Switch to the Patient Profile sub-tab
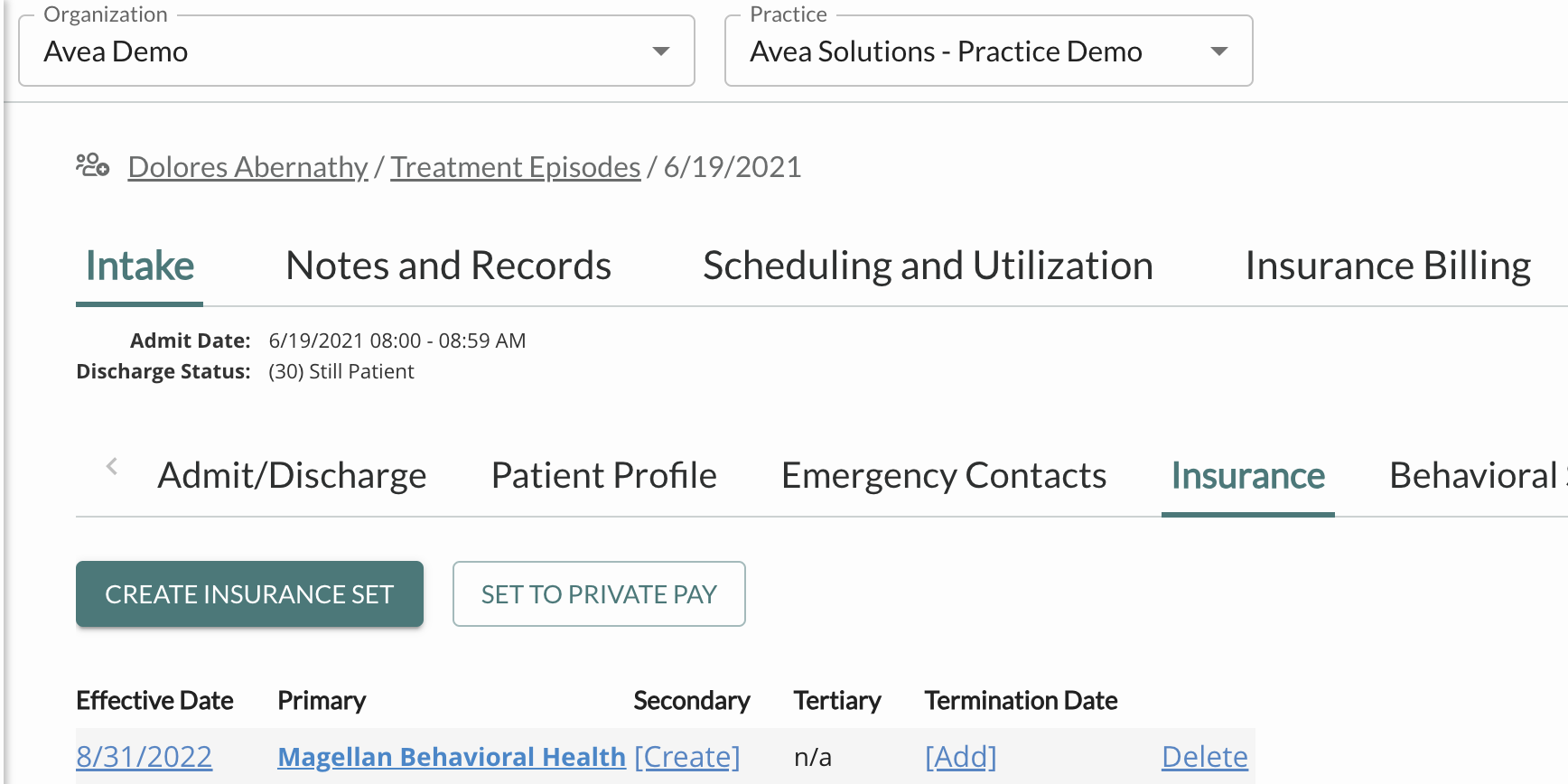The width and height of the screenshot is (1568, 784). point(603,476)
